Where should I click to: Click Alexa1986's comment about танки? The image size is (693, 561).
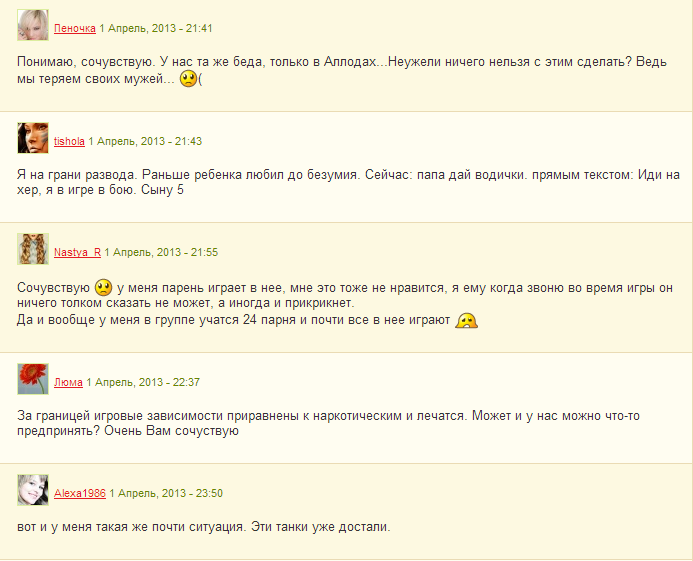[x=204, y=527]
